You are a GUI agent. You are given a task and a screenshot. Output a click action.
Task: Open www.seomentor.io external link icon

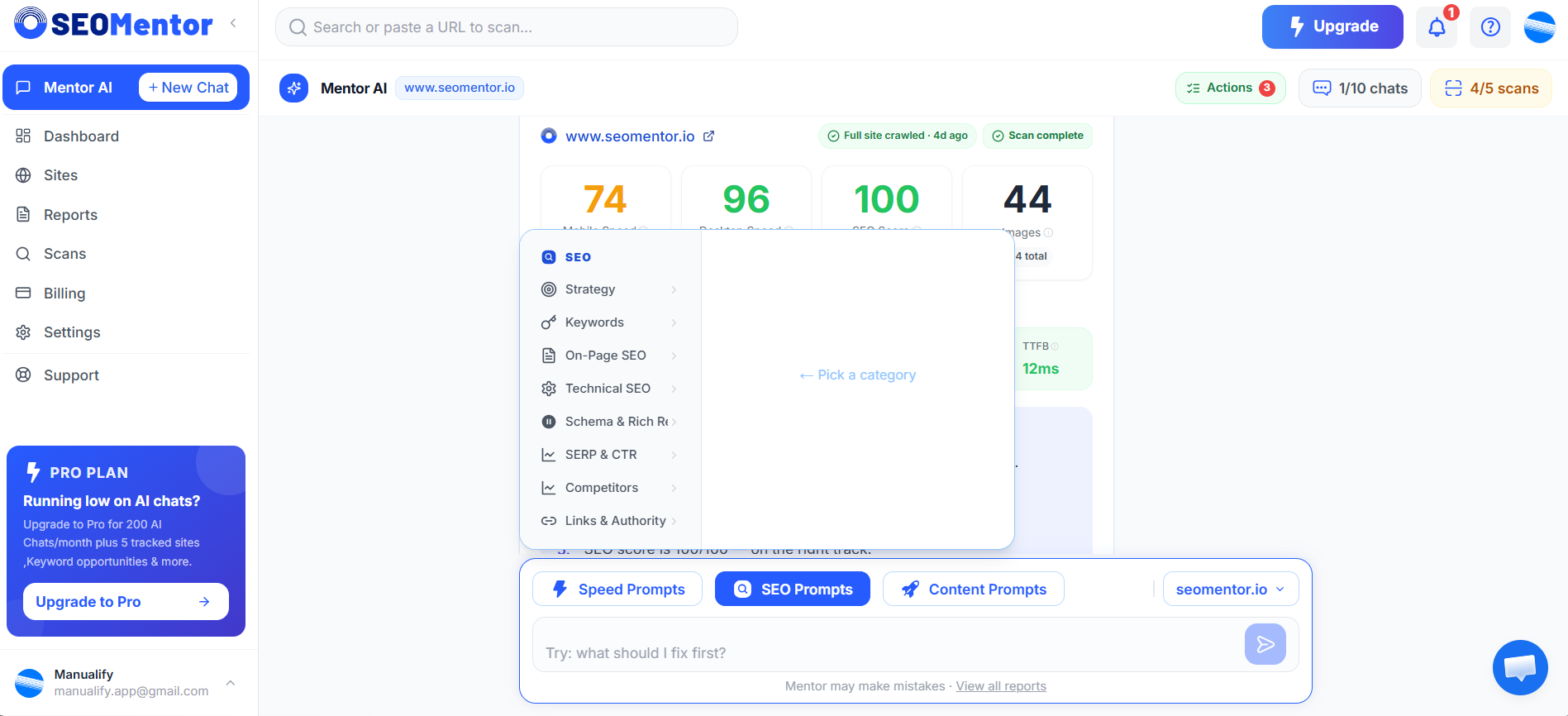[x=708, y=136]
